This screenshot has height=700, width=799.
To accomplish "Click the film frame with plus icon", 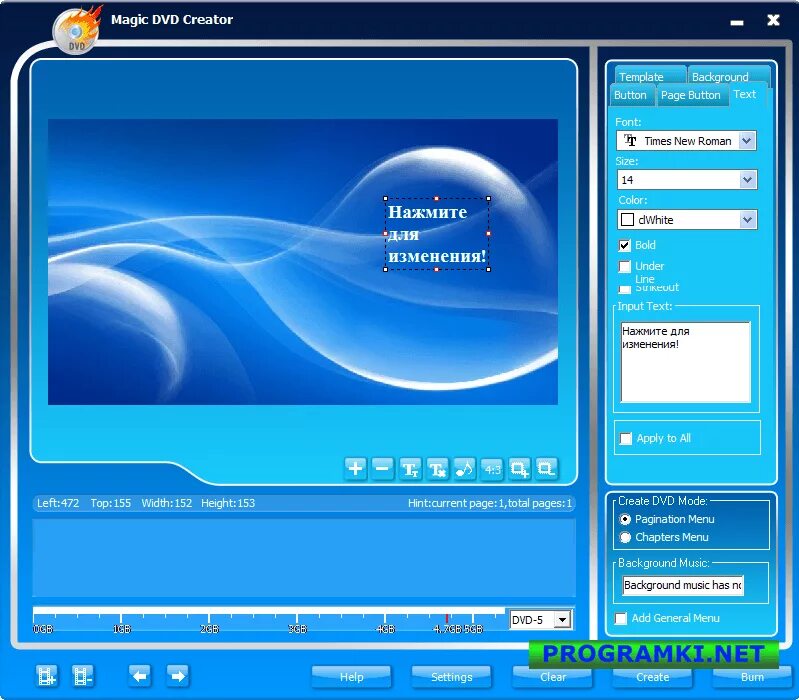I will (519, 468).
